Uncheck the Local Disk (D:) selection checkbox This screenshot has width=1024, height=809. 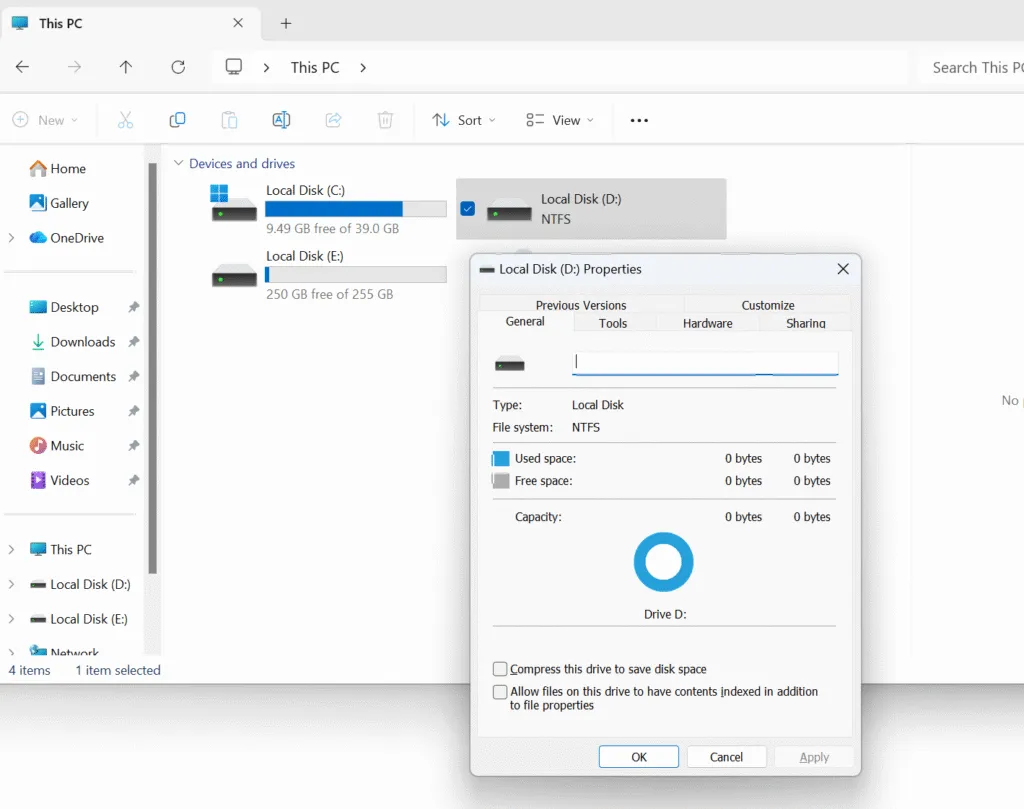point(467,209)
